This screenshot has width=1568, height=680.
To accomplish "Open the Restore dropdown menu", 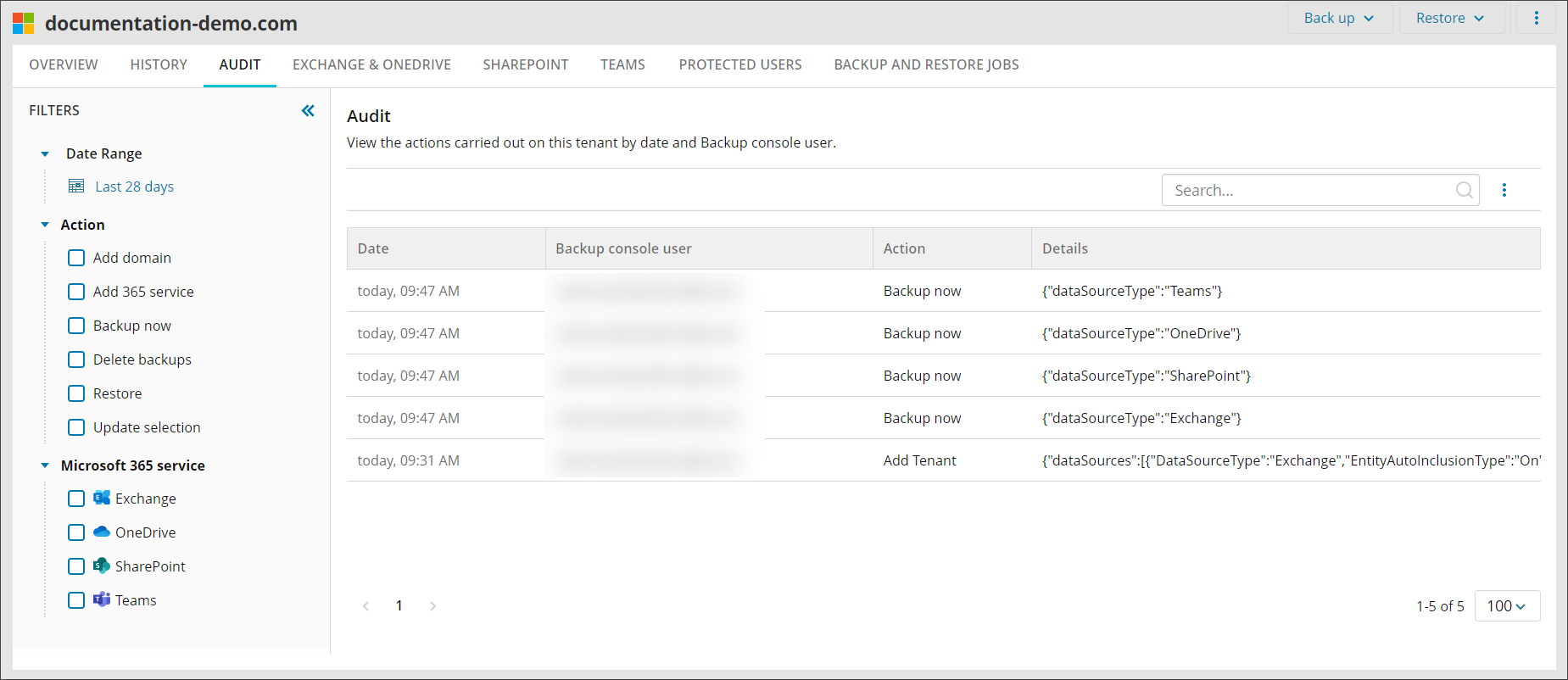I will pos(1449,18).
